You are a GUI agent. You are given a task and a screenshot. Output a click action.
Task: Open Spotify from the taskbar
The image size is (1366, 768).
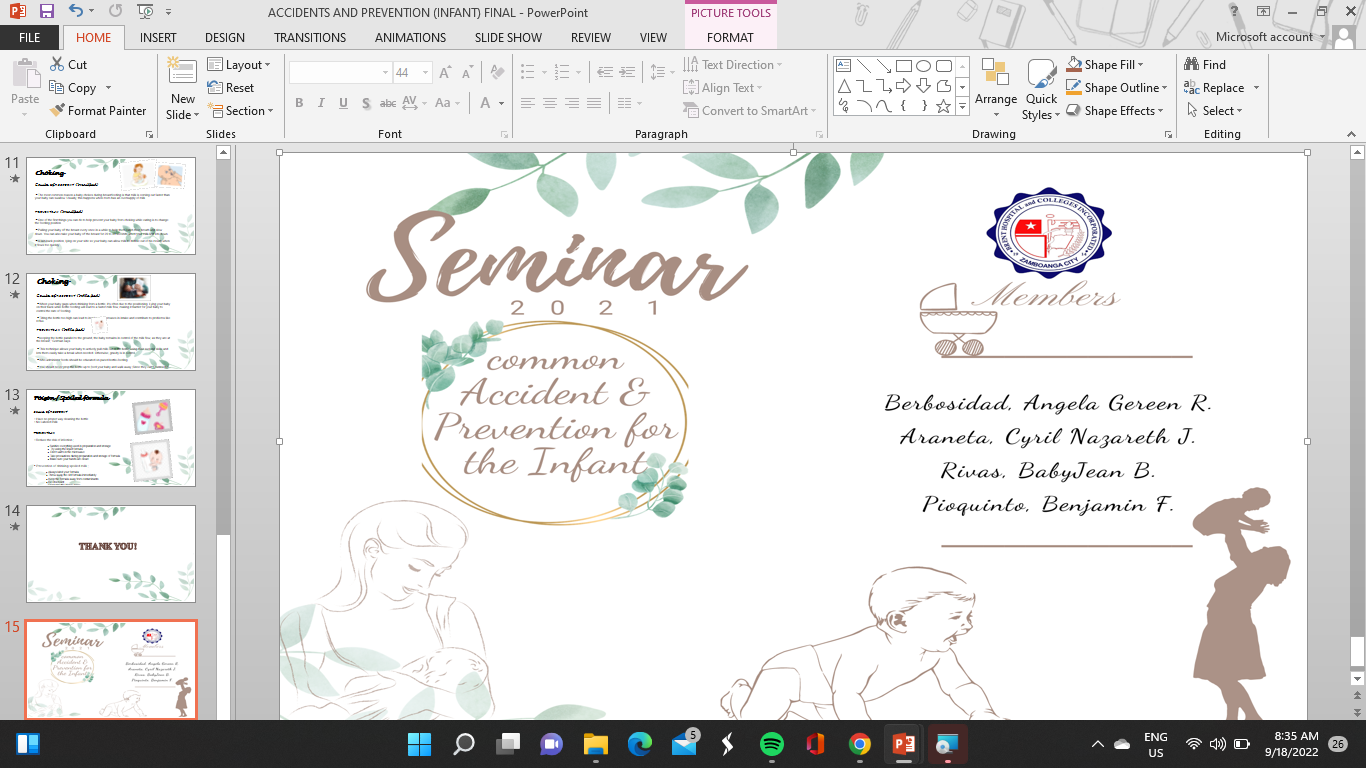771,744
